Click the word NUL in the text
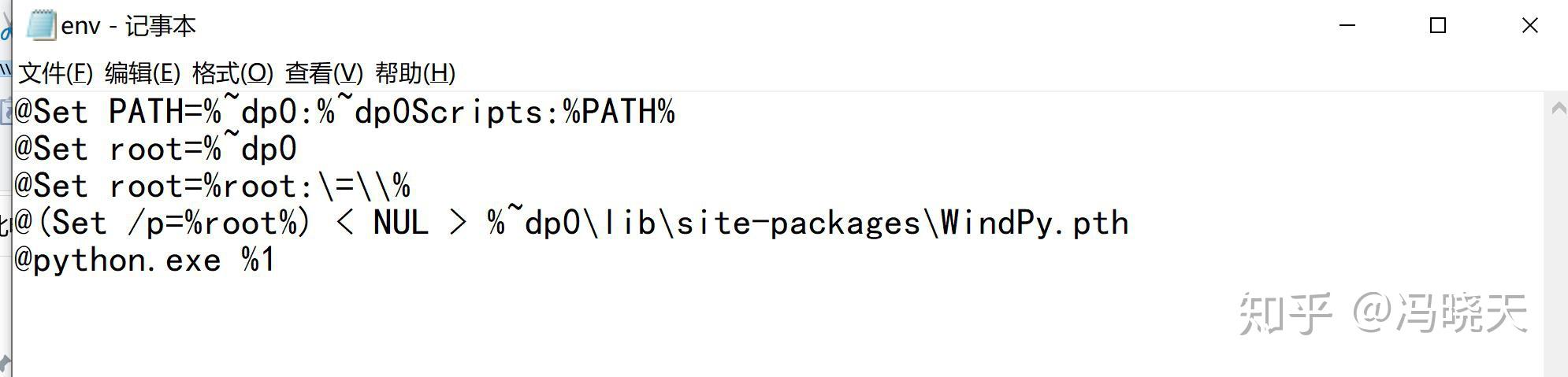Viewport: 1568px width, 377px height. pos(400,224)
